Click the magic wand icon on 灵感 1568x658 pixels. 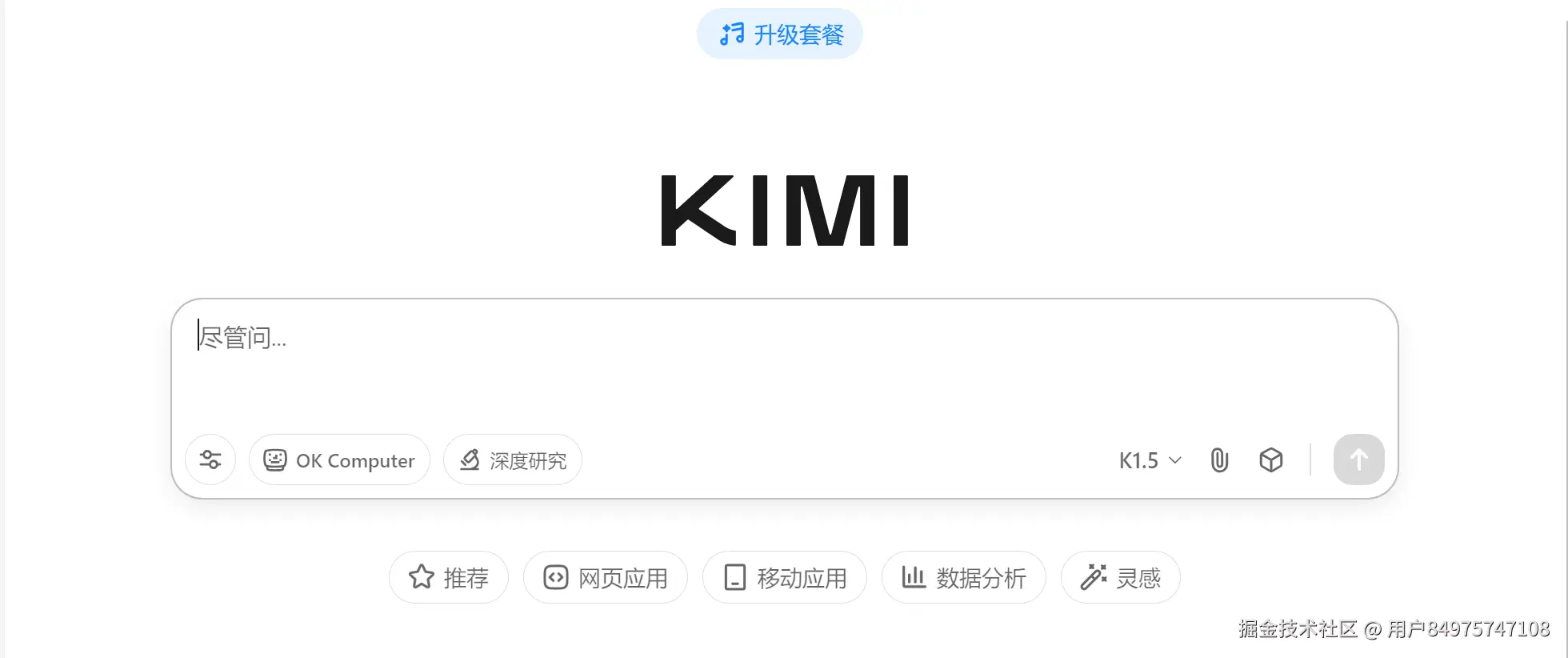click(1094, 577)
